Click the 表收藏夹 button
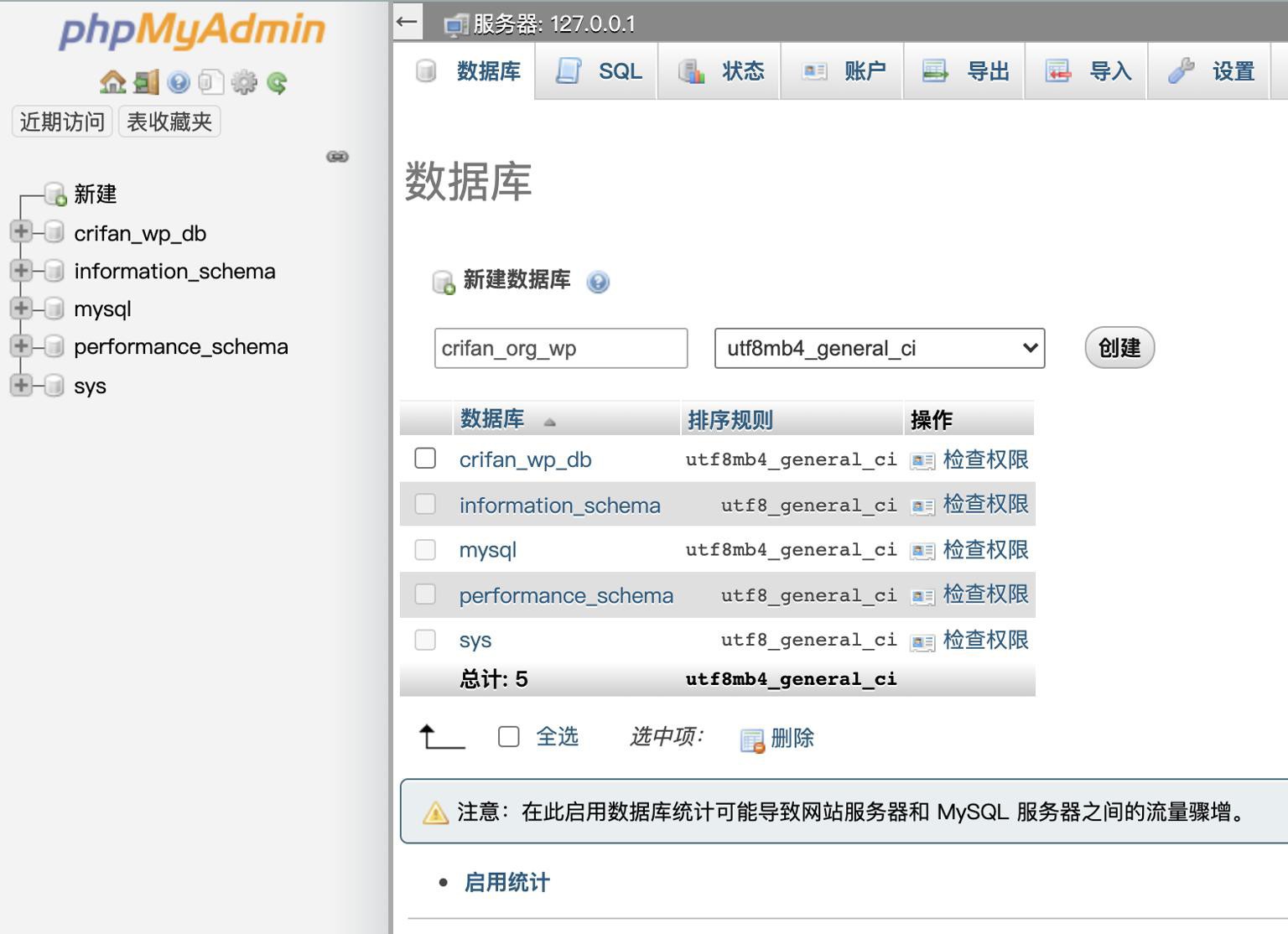 point(169,122)
